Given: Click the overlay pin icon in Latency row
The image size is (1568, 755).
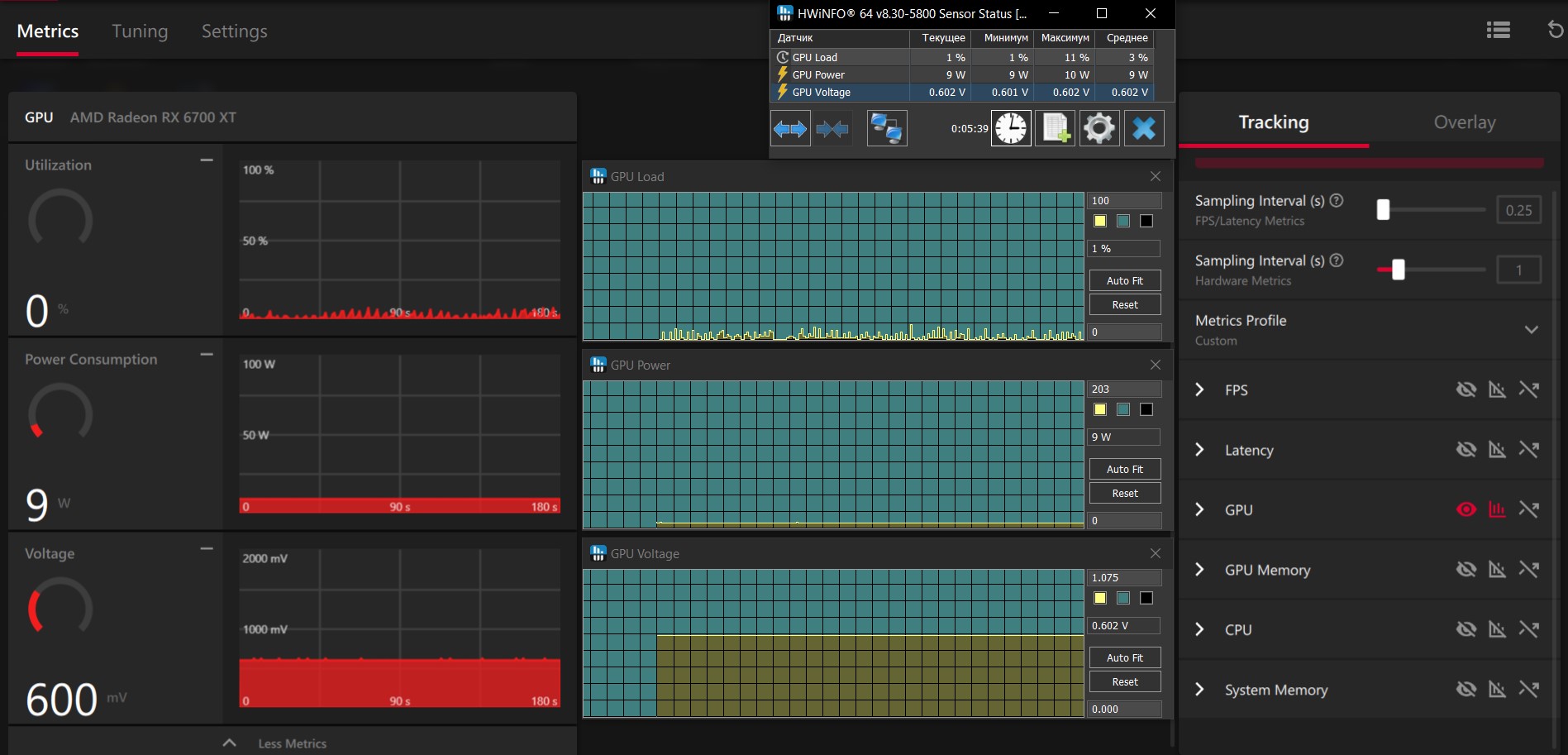Looking at the screenshot, I should (x=1529, y=449).
